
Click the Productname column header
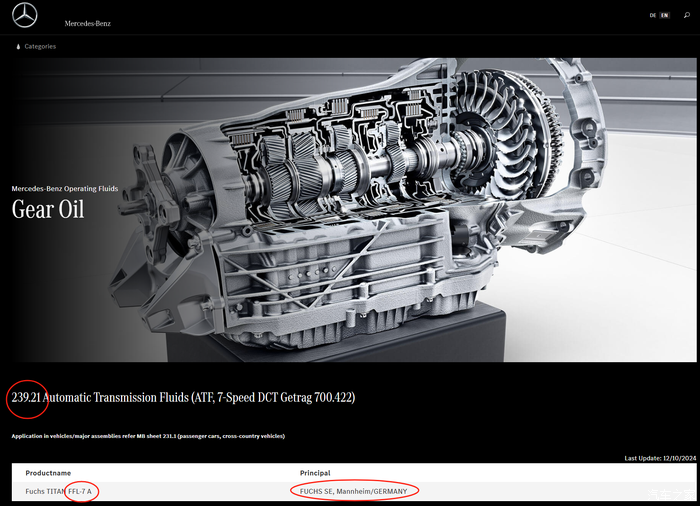point(48,473)
